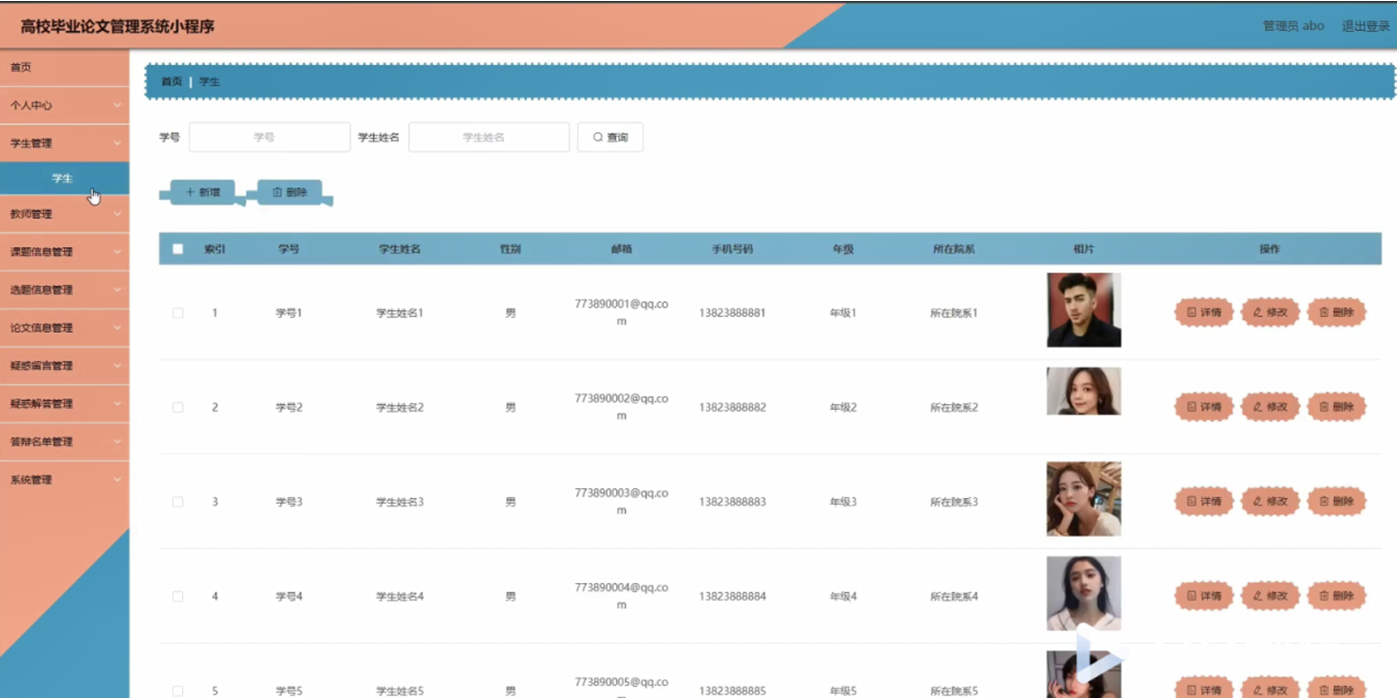1397x699 pixels.
Task: Open the photo thumbnail for 学生姓名2
Action: (x=1083, y=391)
